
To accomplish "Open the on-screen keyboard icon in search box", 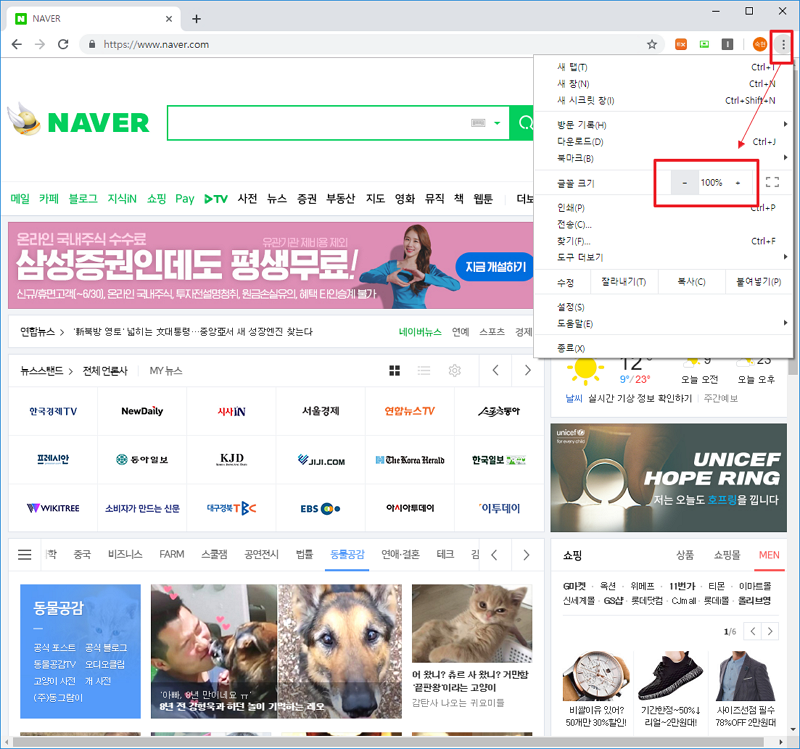I will pyautogui.click(x=478, y=123).
